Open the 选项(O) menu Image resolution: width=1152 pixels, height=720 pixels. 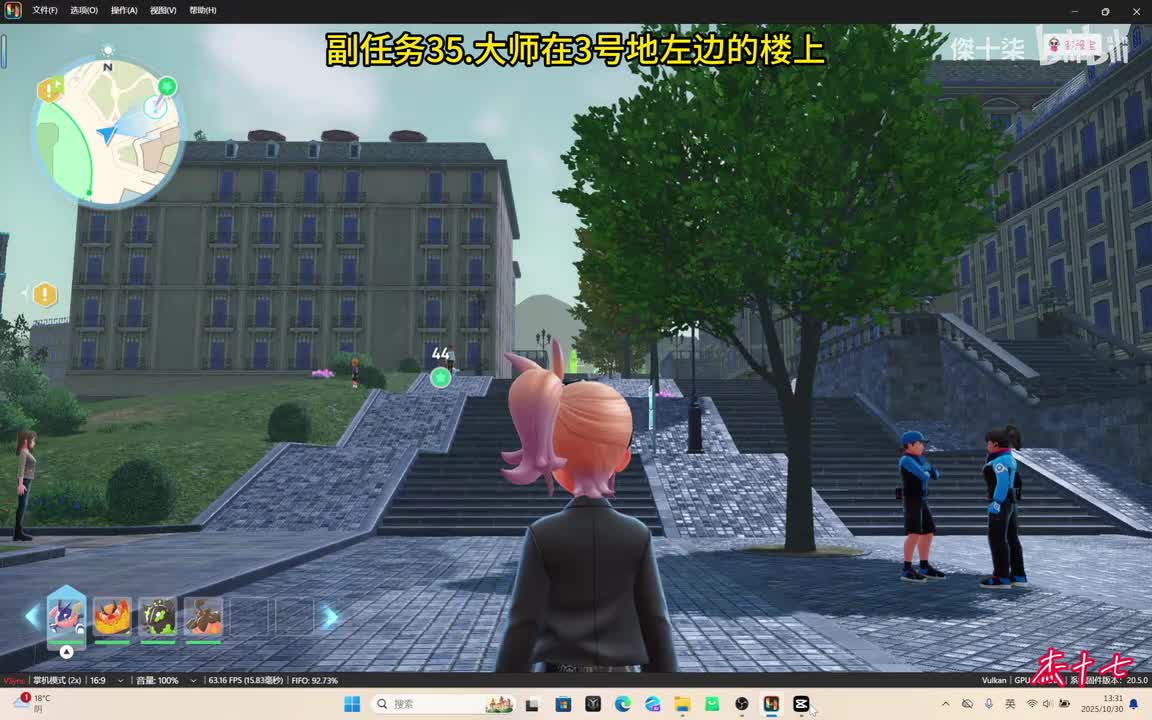tap(84, 10)
